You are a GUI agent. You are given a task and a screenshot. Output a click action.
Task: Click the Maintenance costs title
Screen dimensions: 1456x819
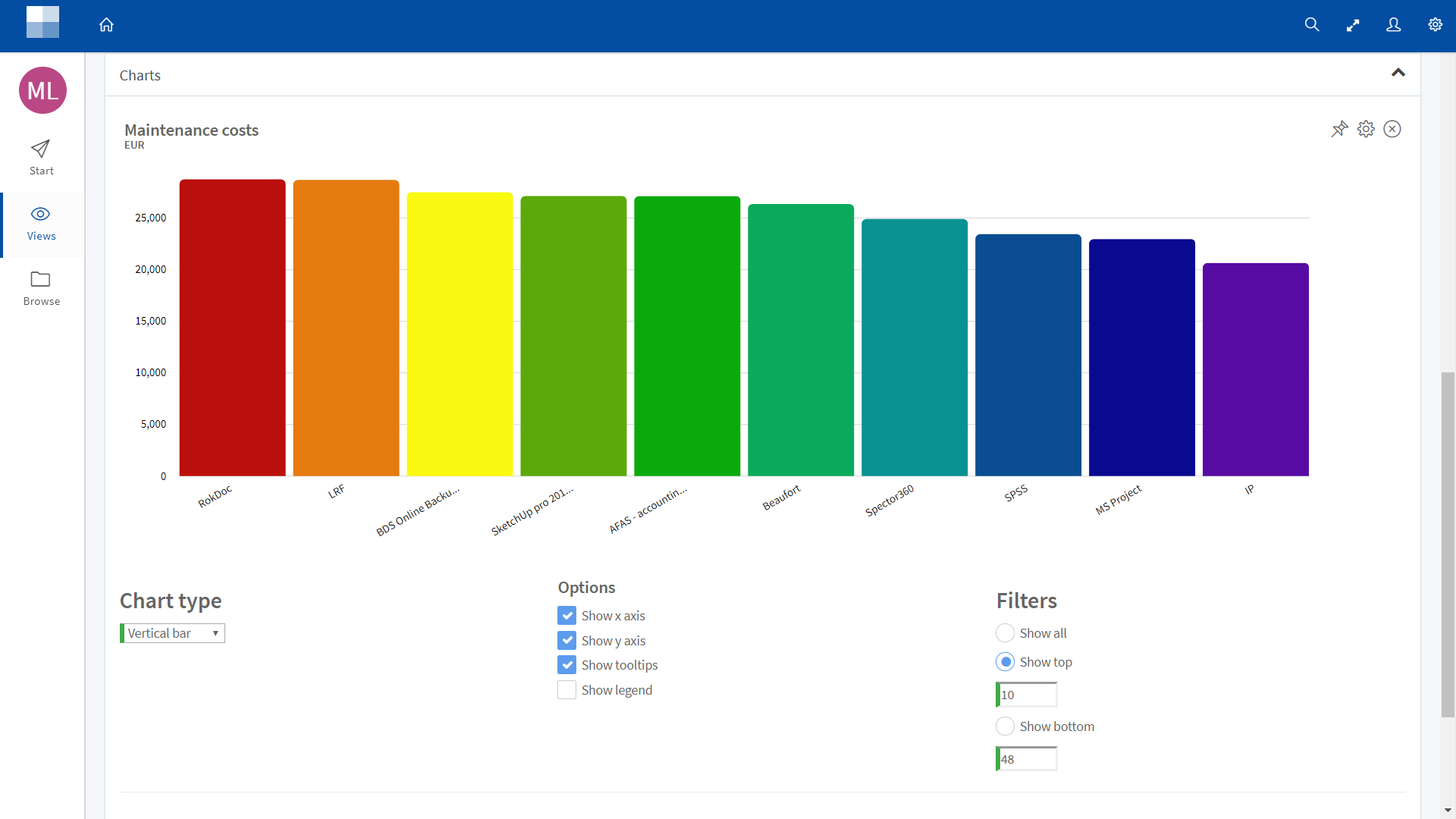tap(191, 130)
